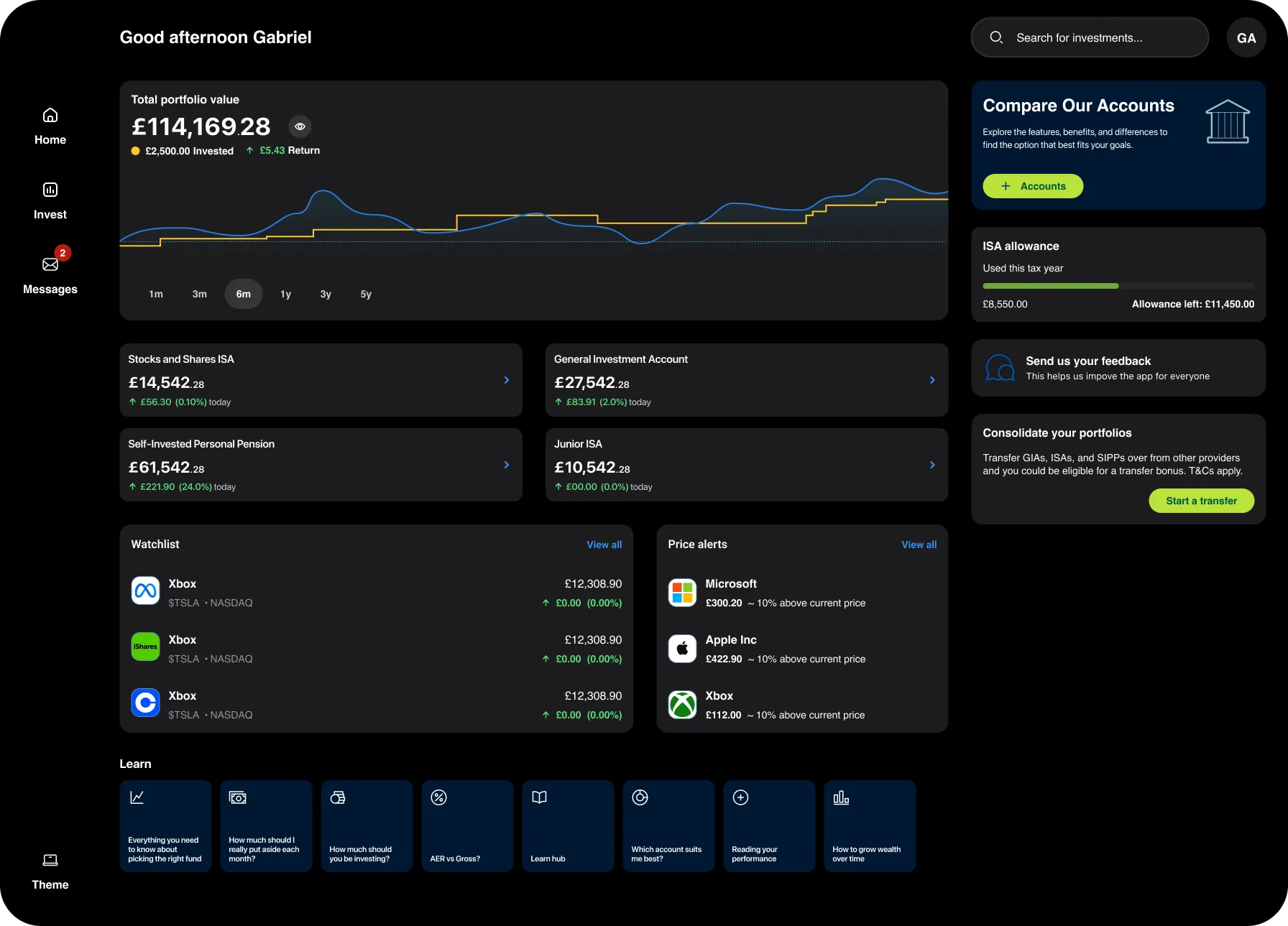The image size is (1288, 926).
Task: Open the Invest sidebar icon
Action: coord(50,190)
